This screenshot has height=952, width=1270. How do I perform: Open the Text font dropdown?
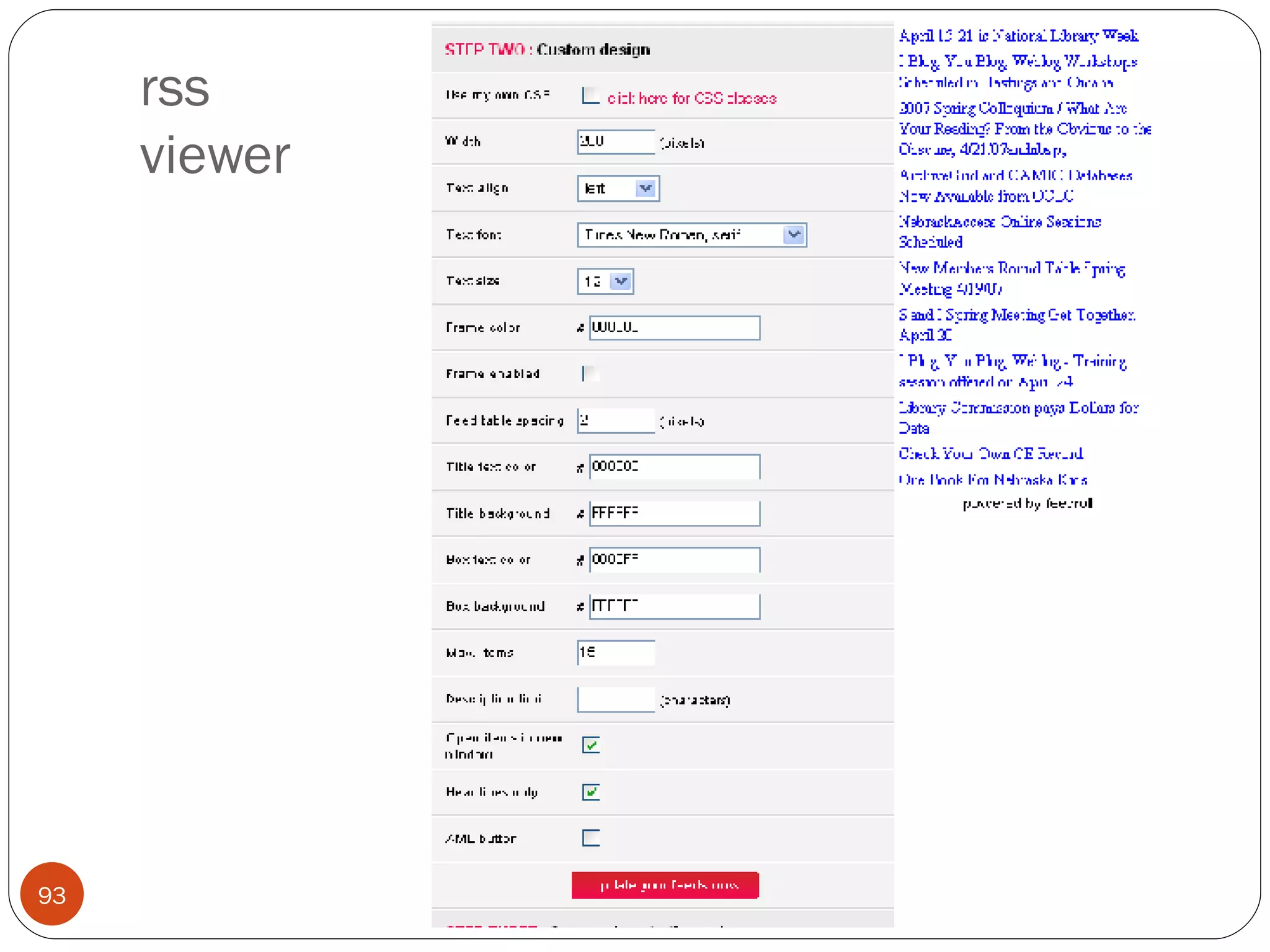tap(692, 235)
